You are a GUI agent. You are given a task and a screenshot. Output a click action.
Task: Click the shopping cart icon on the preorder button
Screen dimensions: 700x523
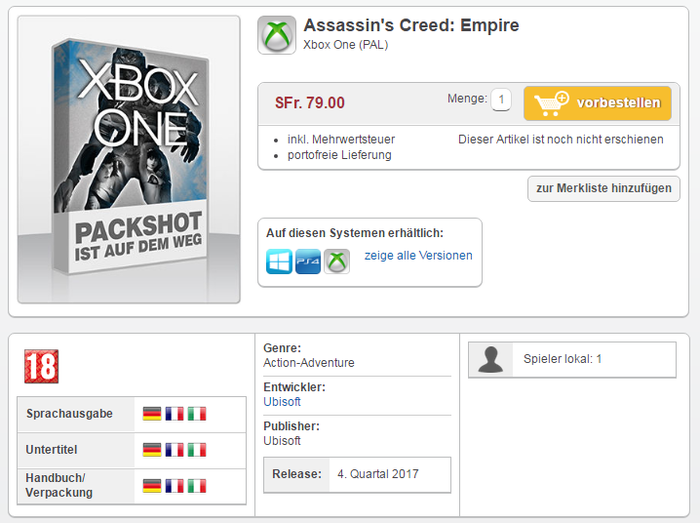(551, 104)
